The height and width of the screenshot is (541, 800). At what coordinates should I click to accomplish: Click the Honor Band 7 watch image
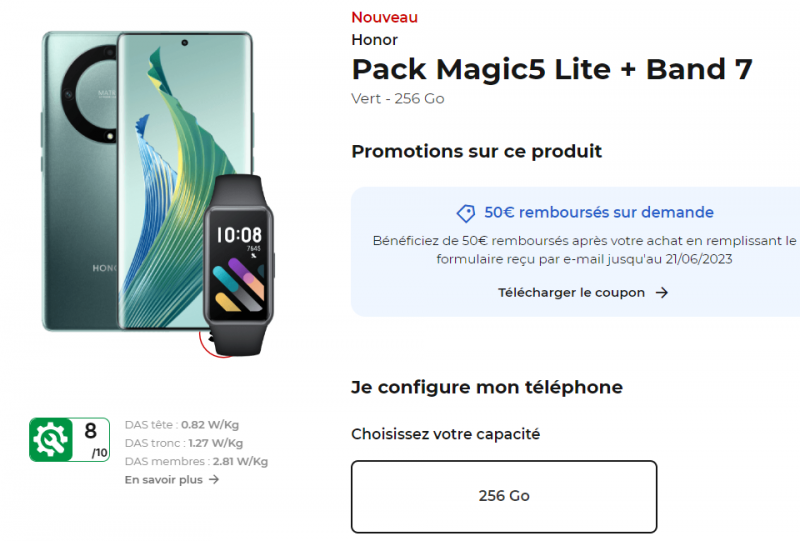point(239,264)
